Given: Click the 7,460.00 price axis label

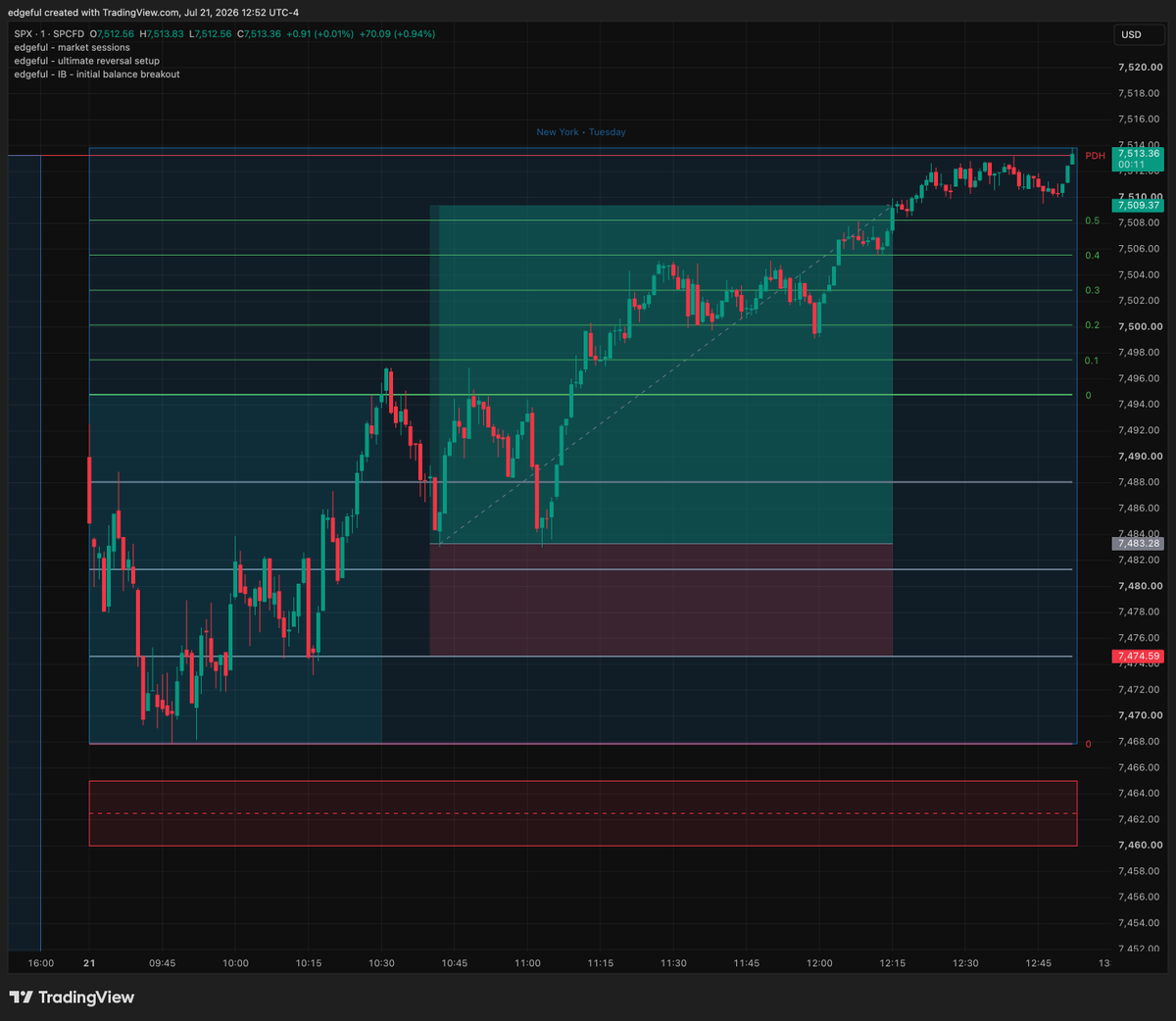Looking at the screenshot, I should coord(1140,845).
